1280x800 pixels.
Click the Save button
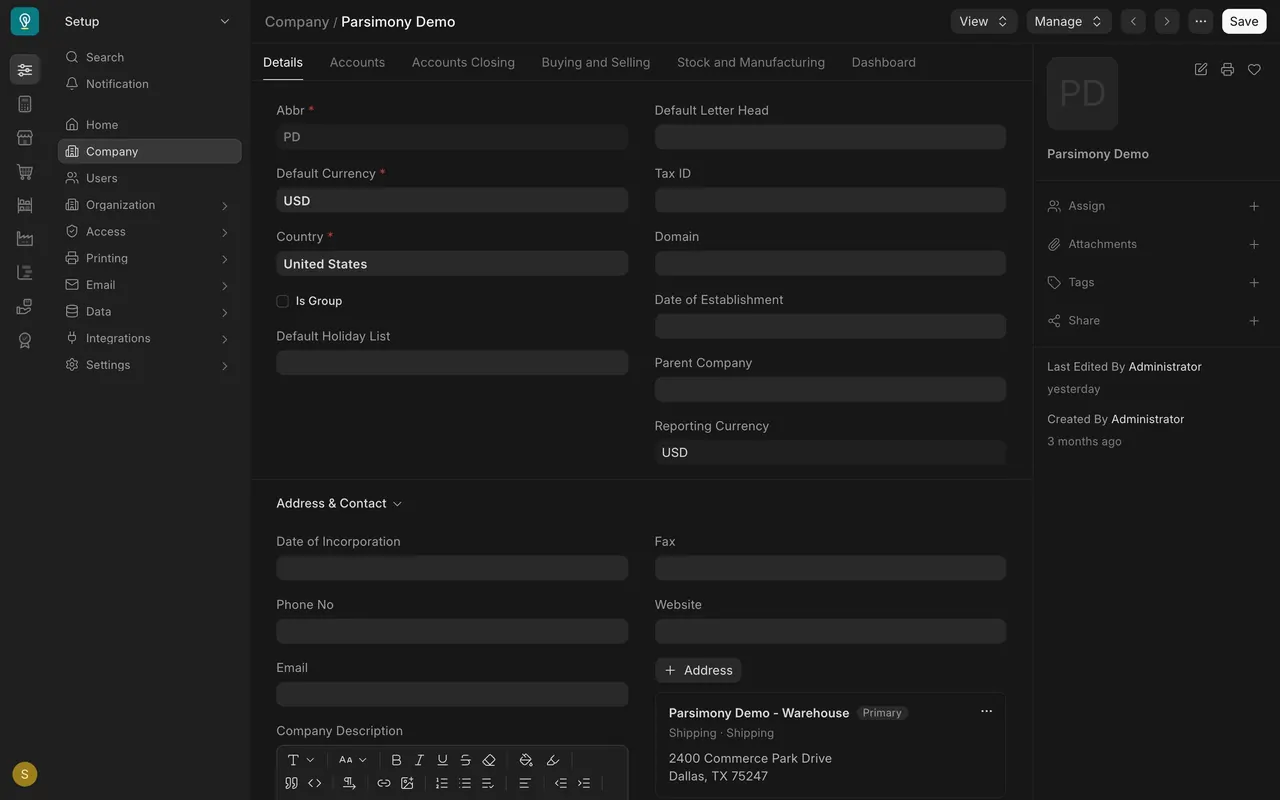(1244, 21)
